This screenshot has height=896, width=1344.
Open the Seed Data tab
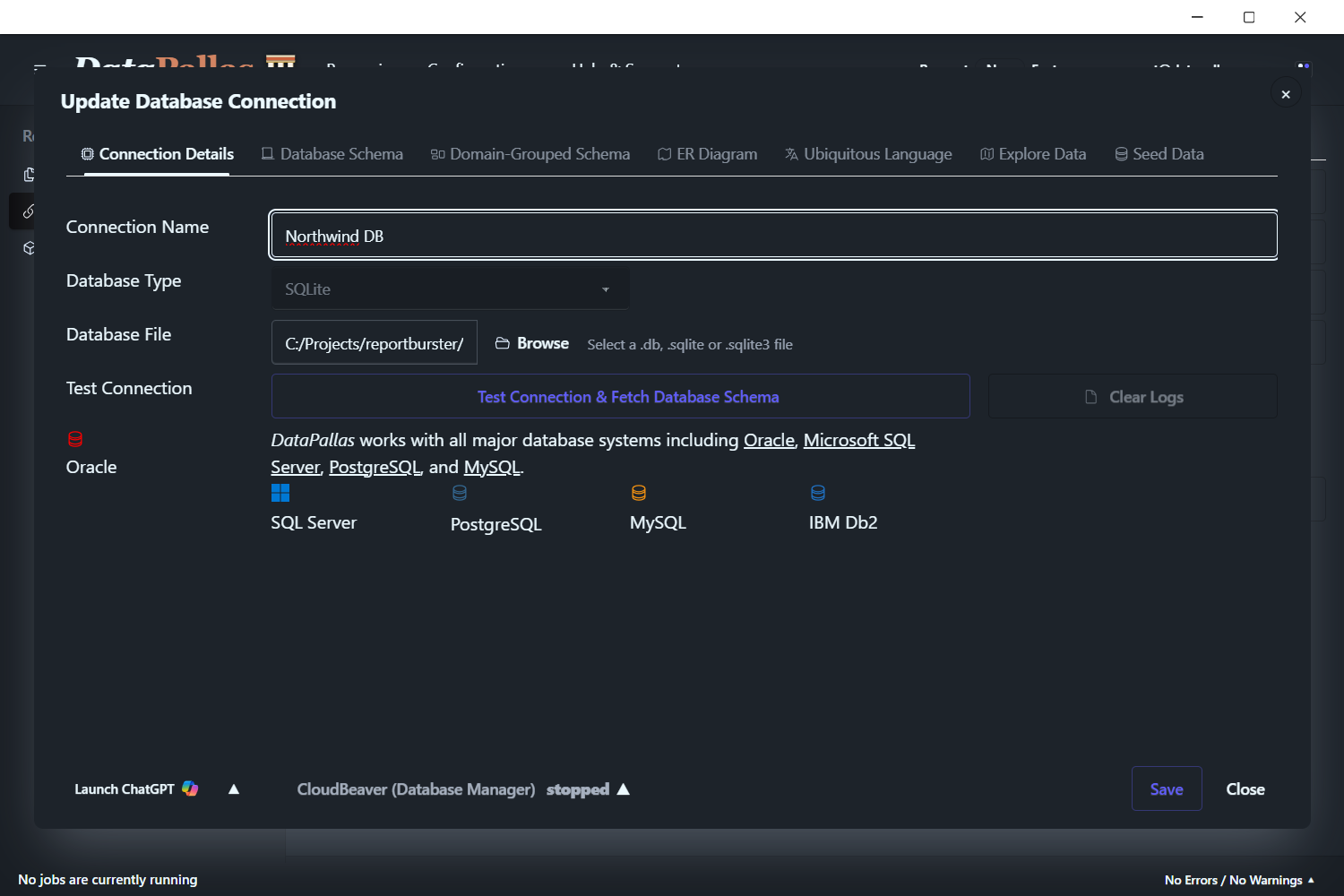pos(1159,154)
